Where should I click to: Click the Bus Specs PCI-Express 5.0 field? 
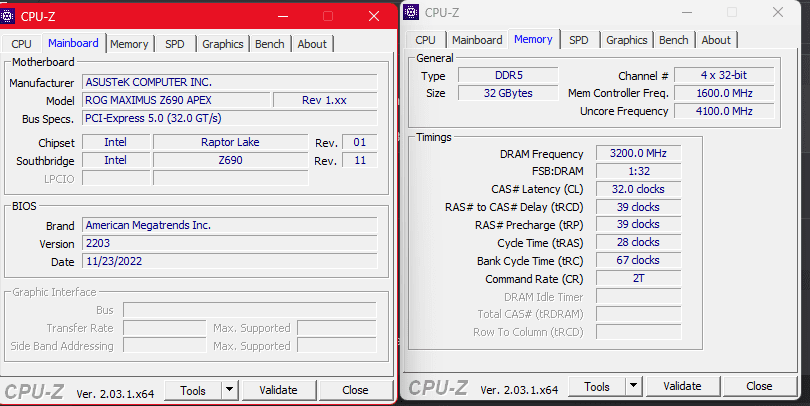(x=230, y=118)
